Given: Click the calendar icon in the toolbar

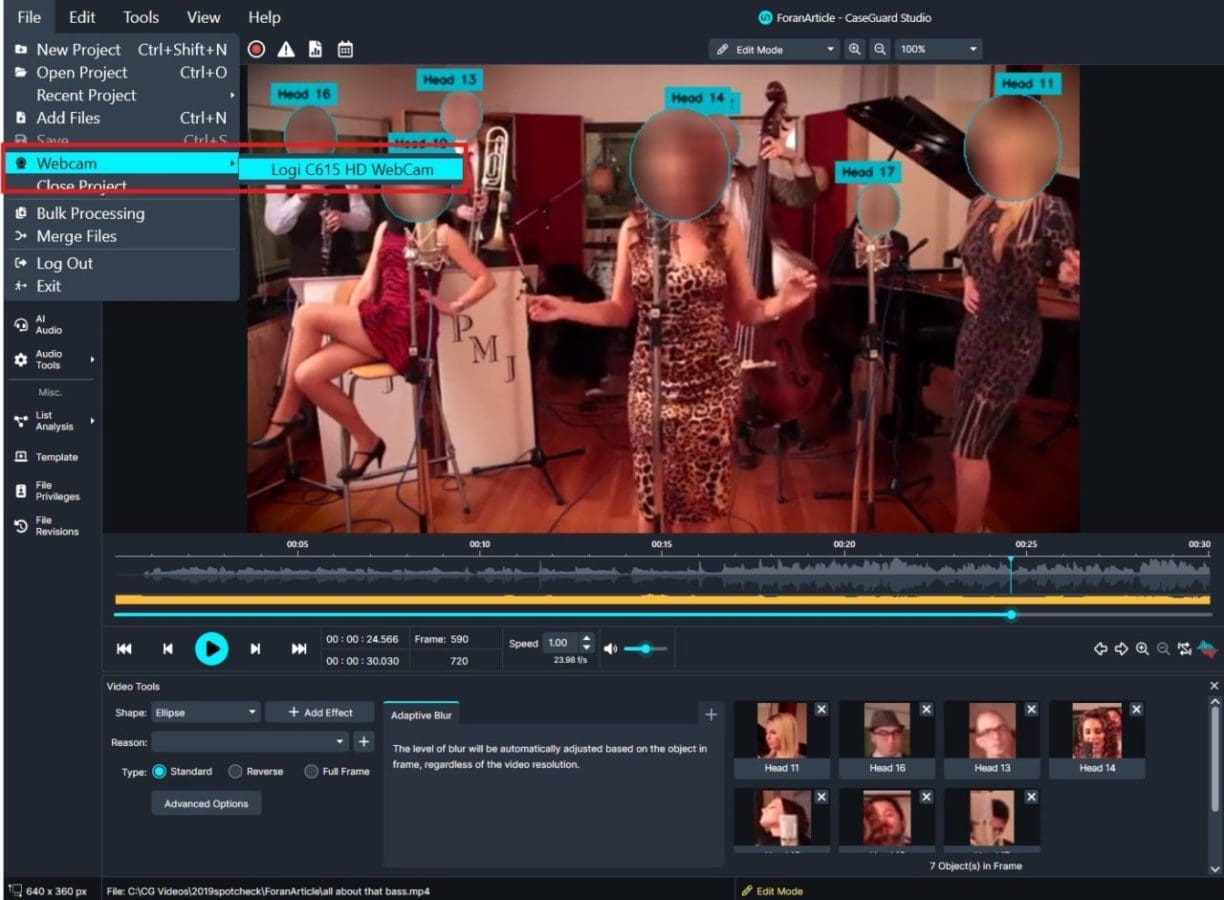Looking at the screenshot, I should coord(345,48).
